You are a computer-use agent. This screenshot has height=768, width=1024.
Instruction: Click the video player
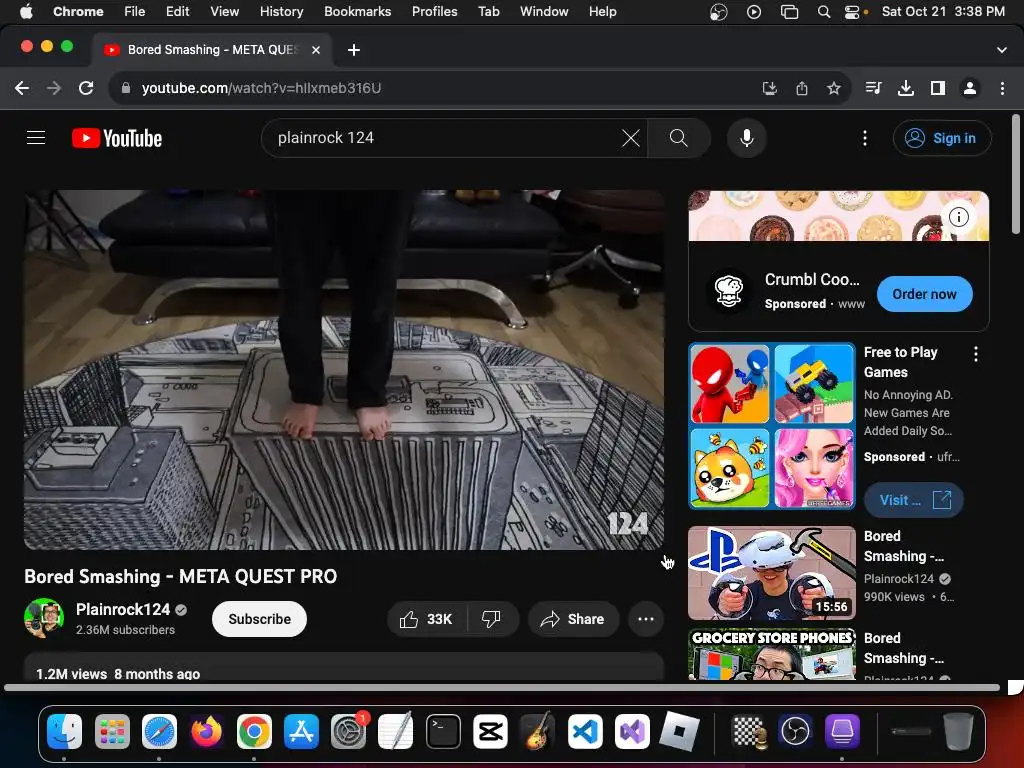344,370
